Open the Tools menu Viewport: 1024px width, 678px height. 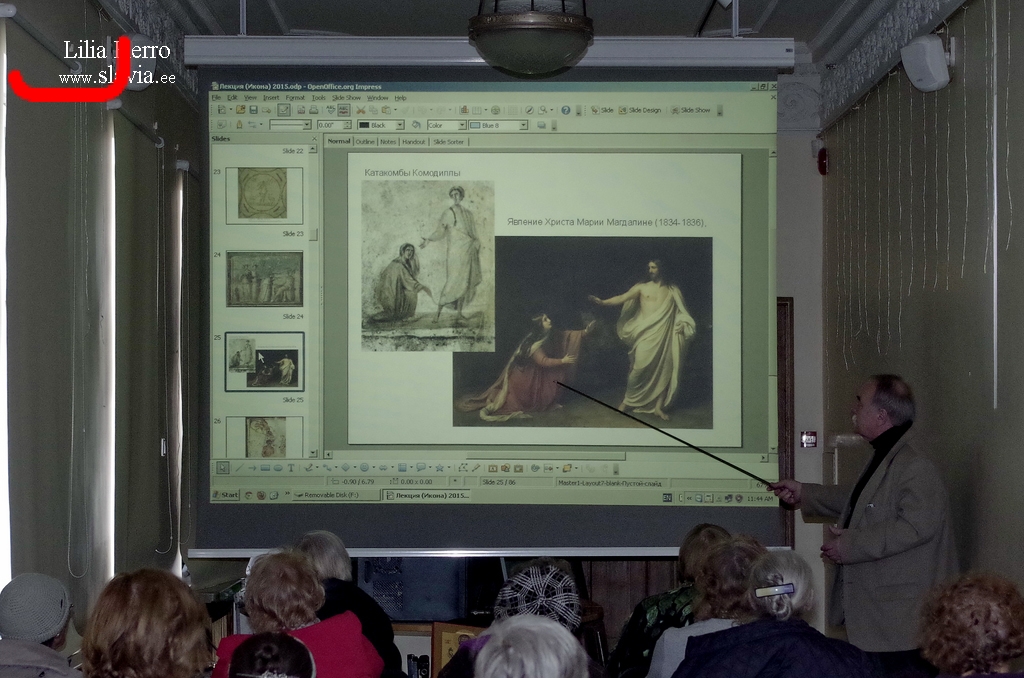point(319,98)
